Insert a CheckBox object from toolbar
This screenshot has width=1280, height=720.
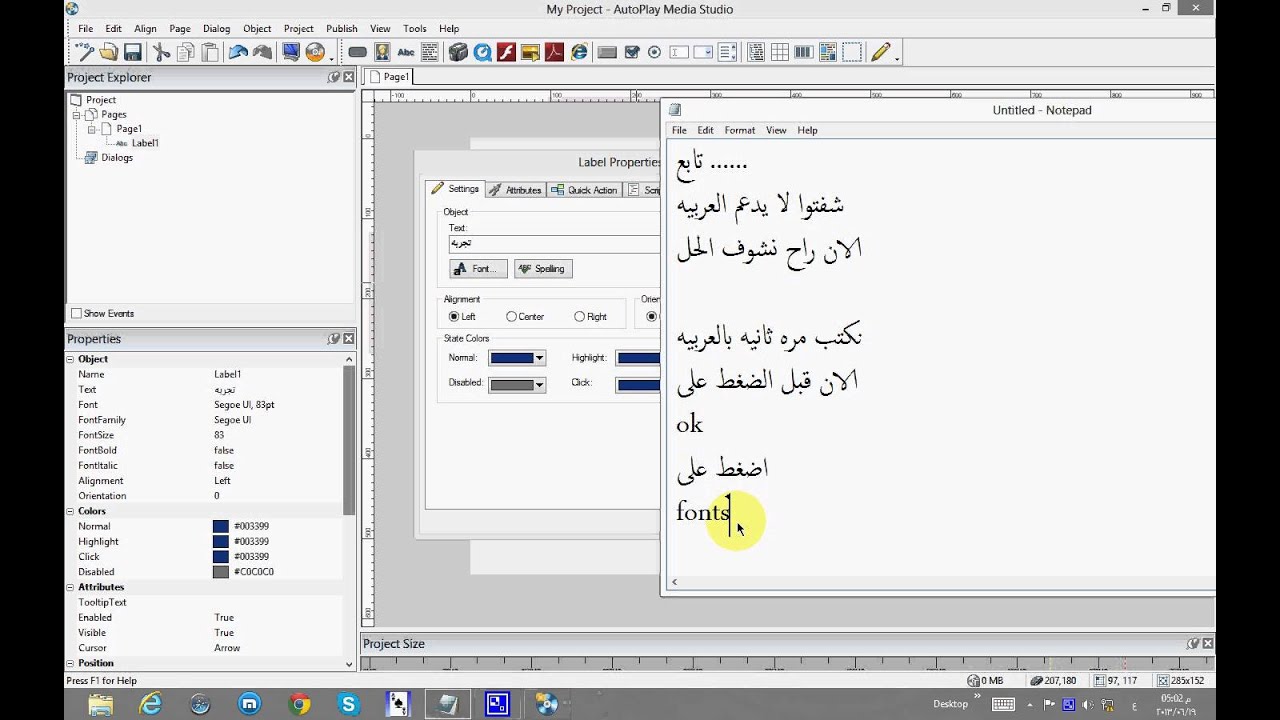tap(631, 52)
